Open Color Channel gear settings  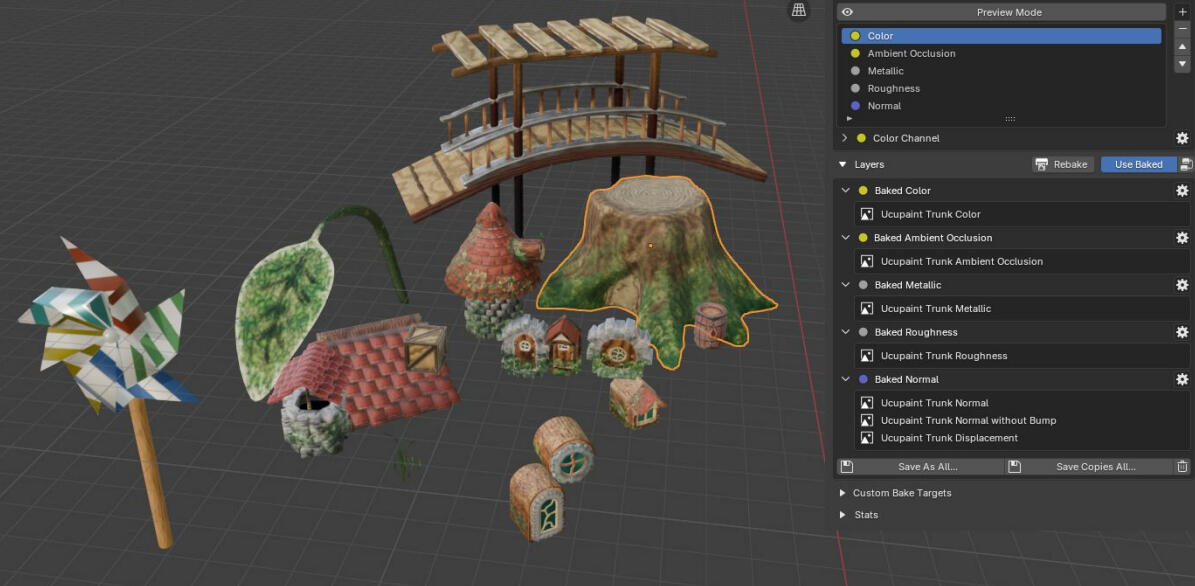click(1182, 139)
